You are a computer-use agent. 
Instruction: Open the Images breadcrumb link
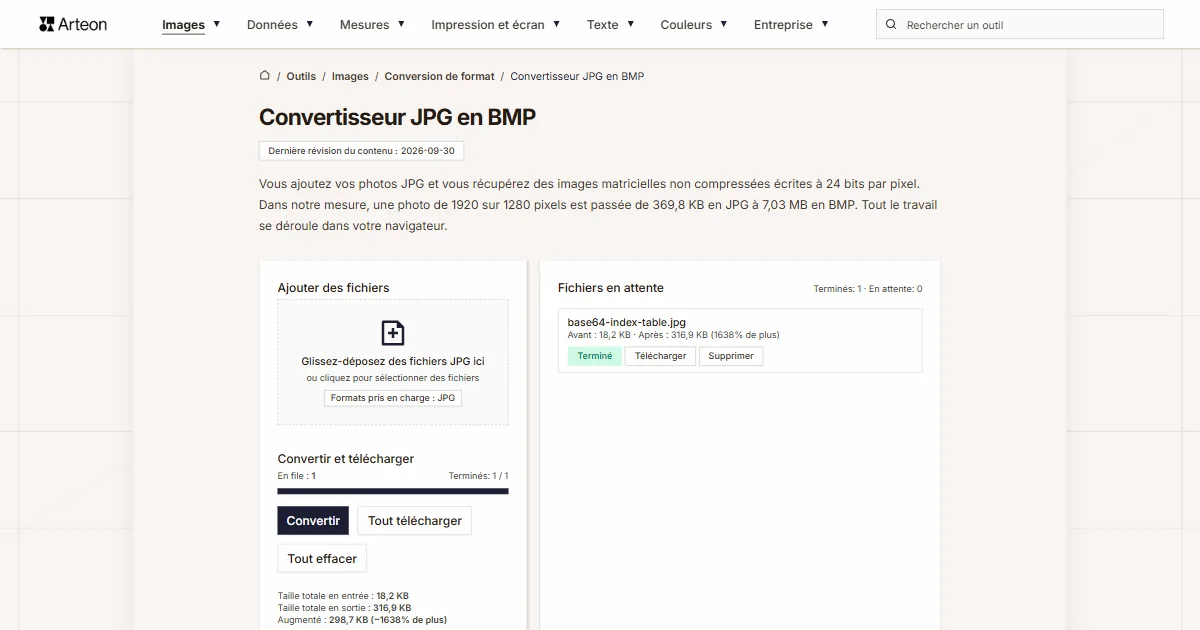(x=350, y=76)
